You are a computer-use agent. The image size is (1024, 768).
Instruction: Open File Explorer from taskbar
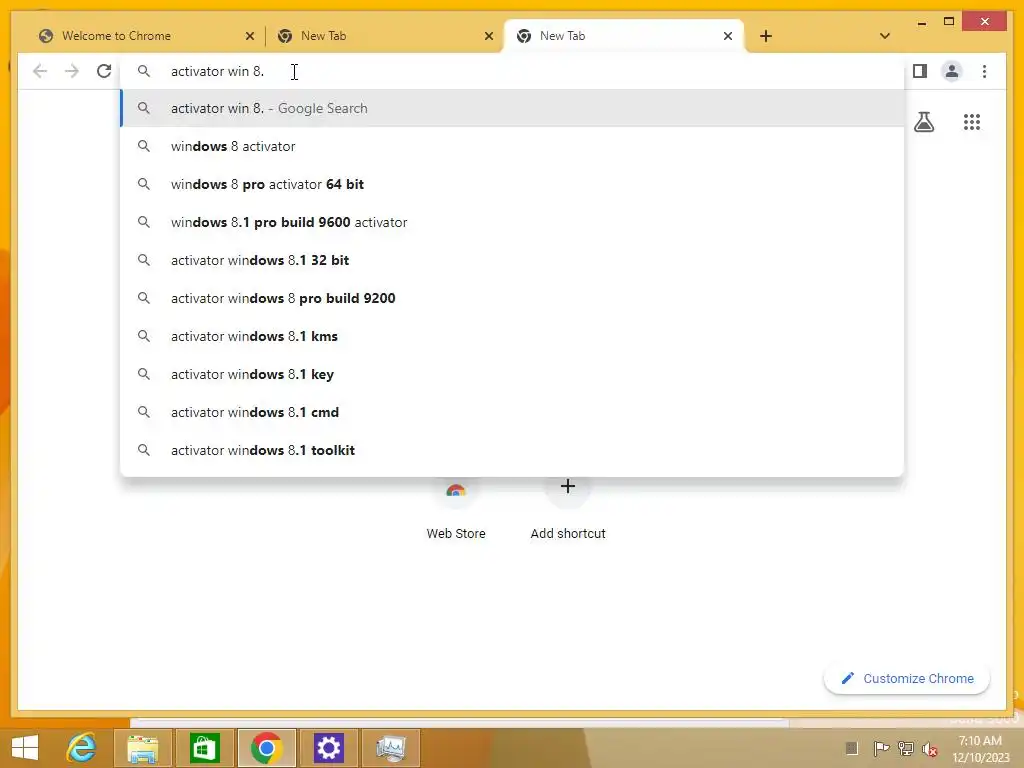tap(143, 748)
